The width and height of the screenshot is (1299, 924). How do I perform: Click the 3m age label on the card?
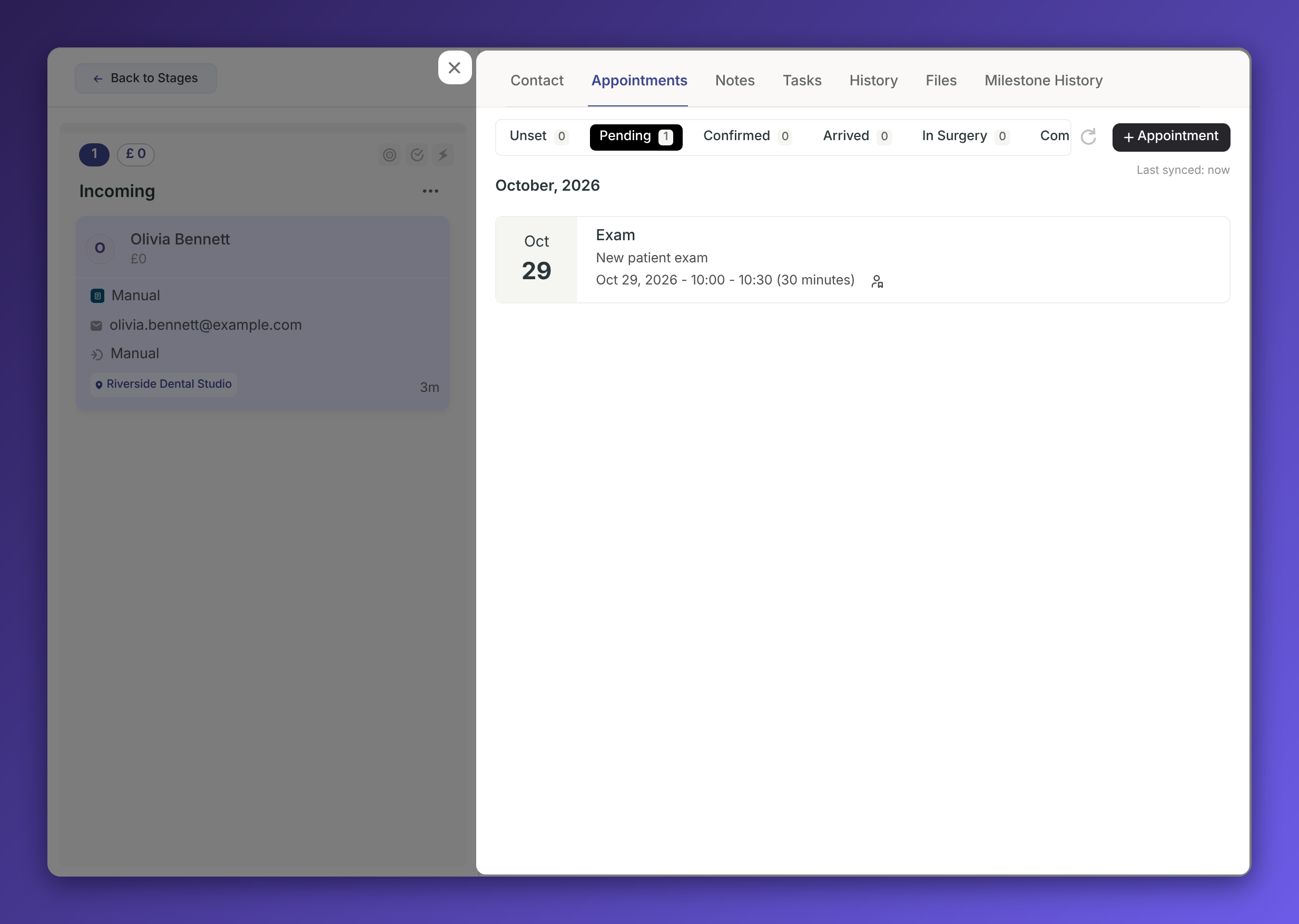pyautogui.click(x=429, y=388)
